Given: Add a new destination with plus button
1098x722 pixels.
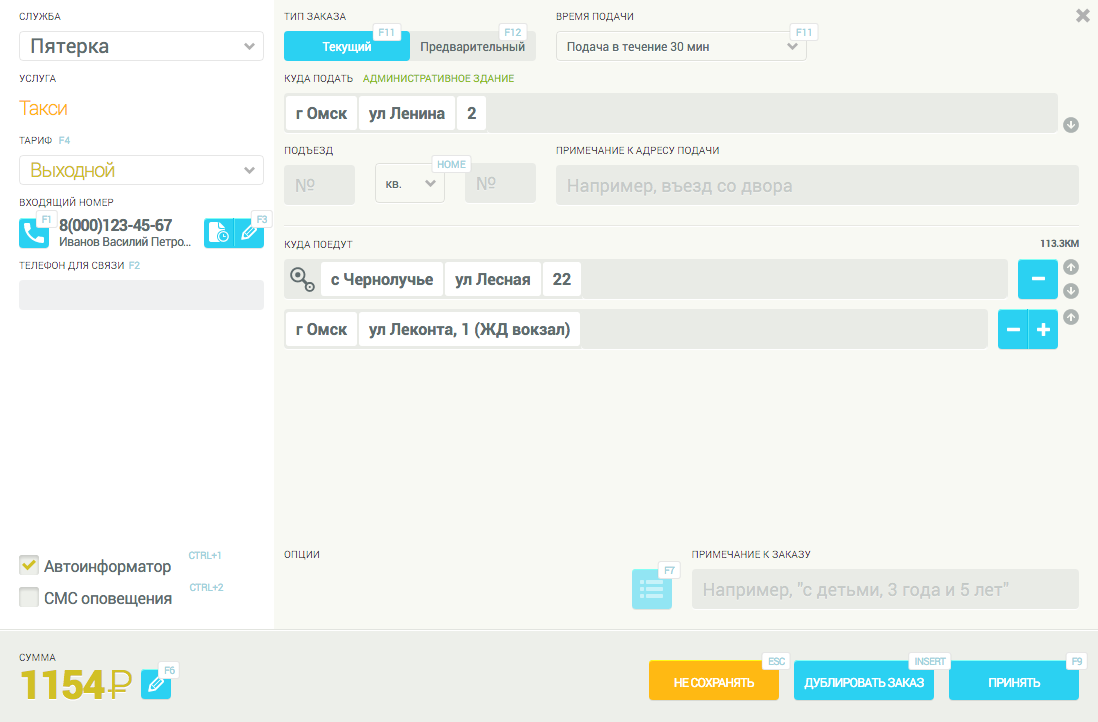Looking at the screenshot, I should 1043,329.
